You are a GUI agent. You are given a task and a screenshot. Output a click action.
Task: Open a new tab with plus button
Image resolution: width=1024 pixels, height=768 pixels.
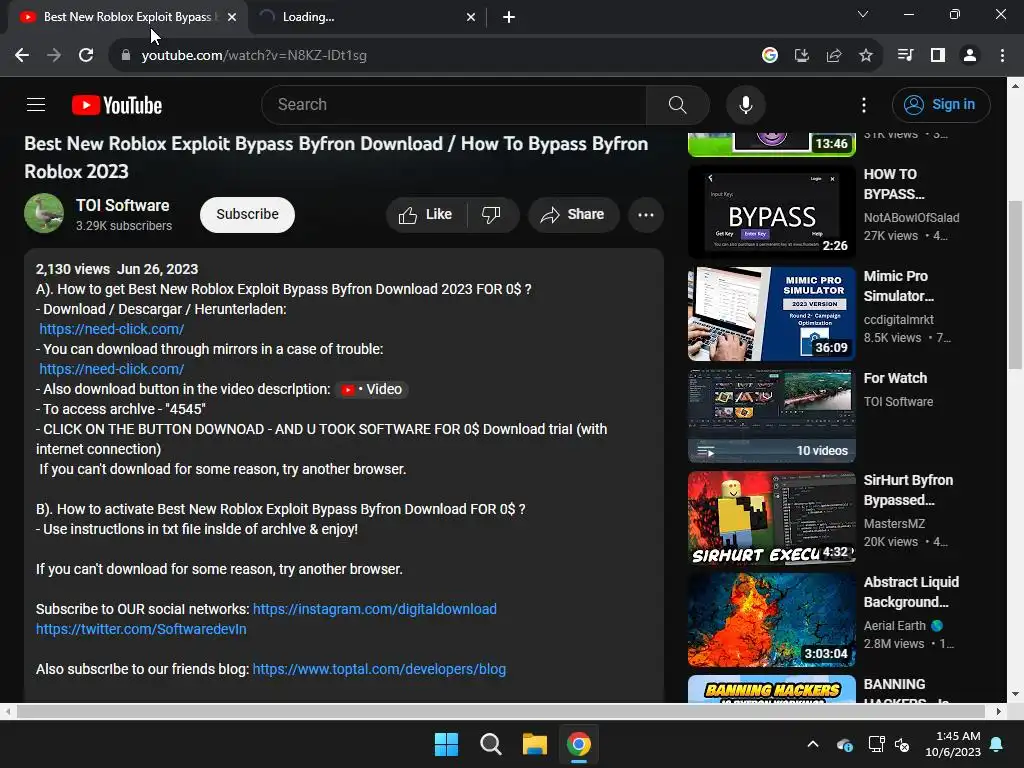[x=509, y=17]
